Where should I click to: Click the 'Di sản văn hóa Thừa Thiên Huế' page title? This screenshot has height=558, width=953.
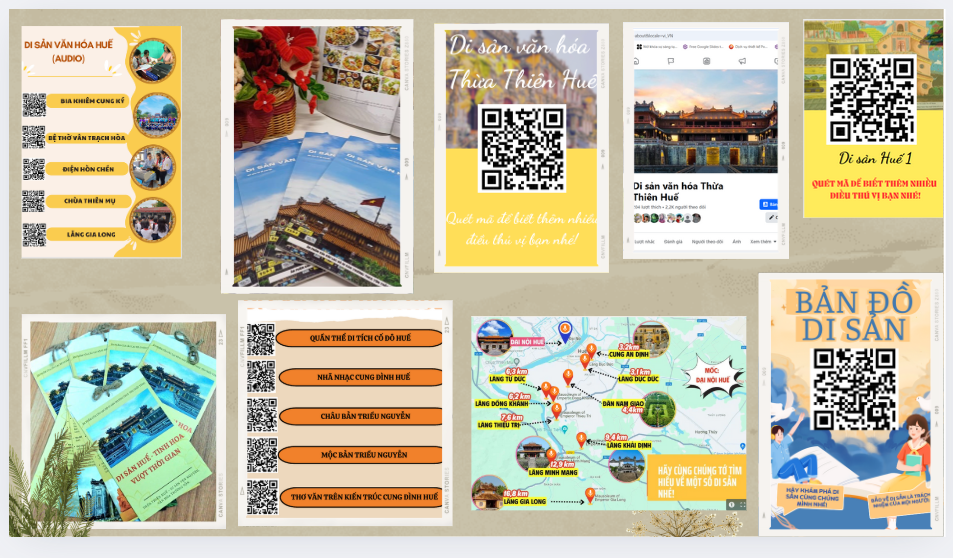[x=678, y=191]
